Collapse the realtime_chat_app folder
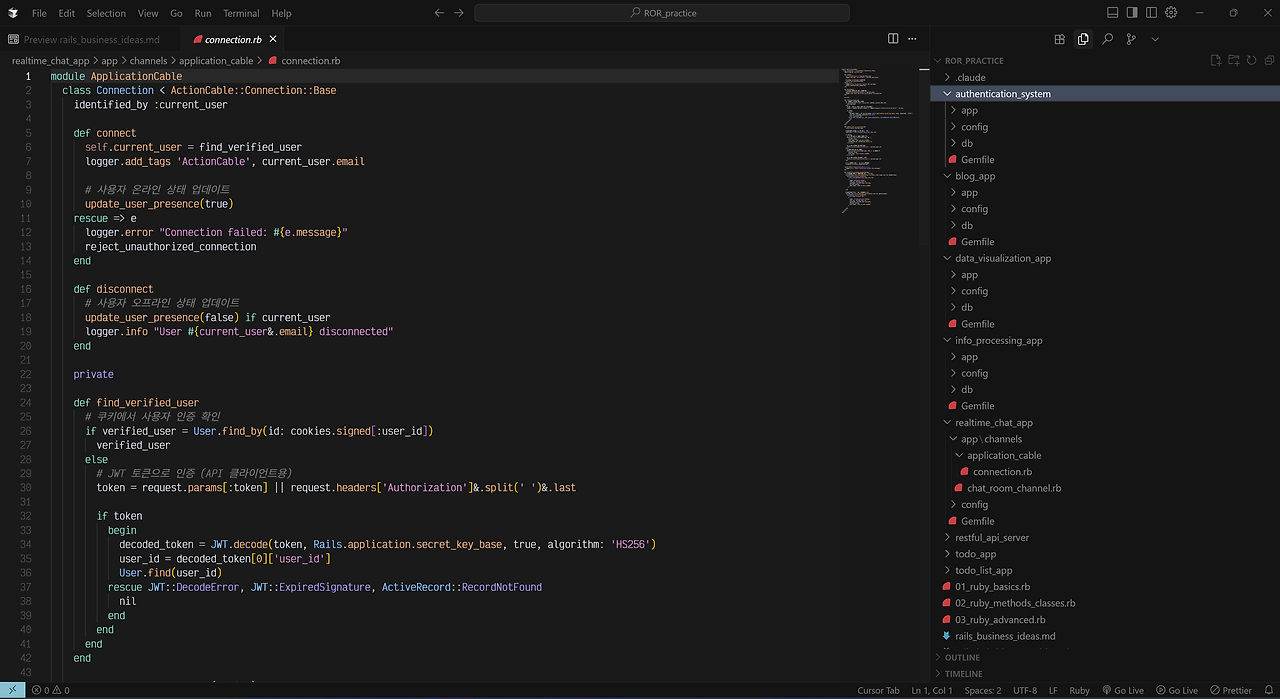1280x699 pixels. tap(1105, 422)
